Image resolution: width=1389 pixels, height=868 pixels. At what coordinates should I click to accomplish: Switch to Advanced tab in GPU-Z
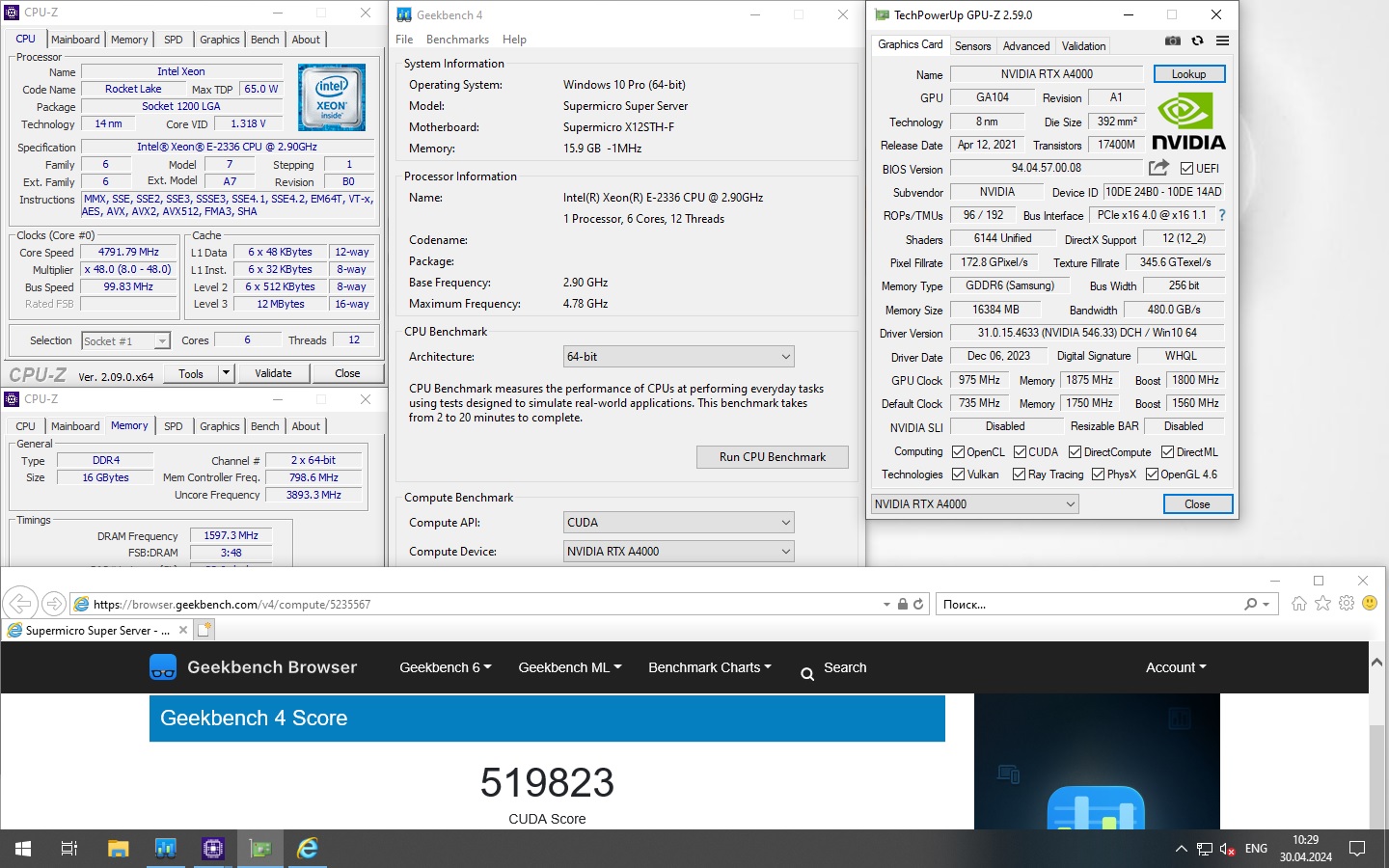(x=1025, y=46)
